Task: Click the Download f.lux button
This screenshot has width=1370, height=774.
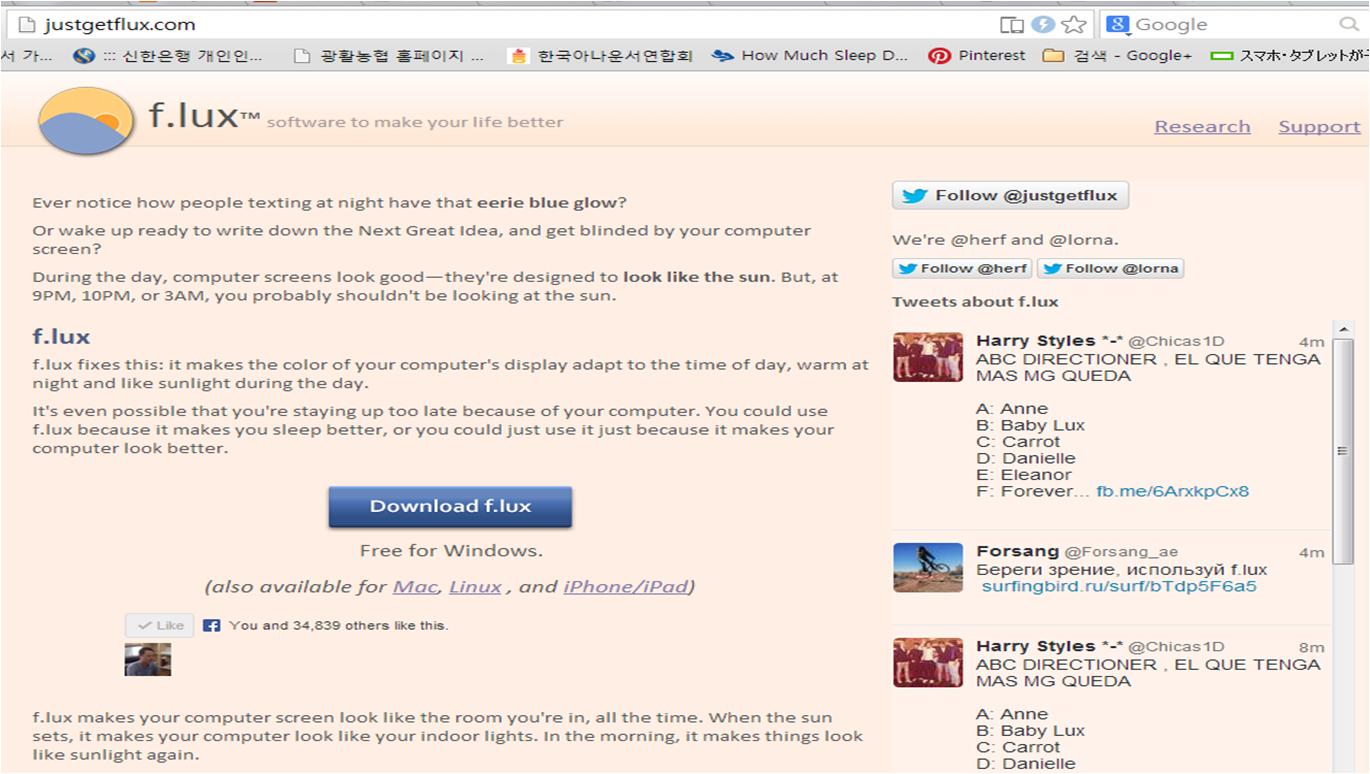Action: [x=450, y=506]
